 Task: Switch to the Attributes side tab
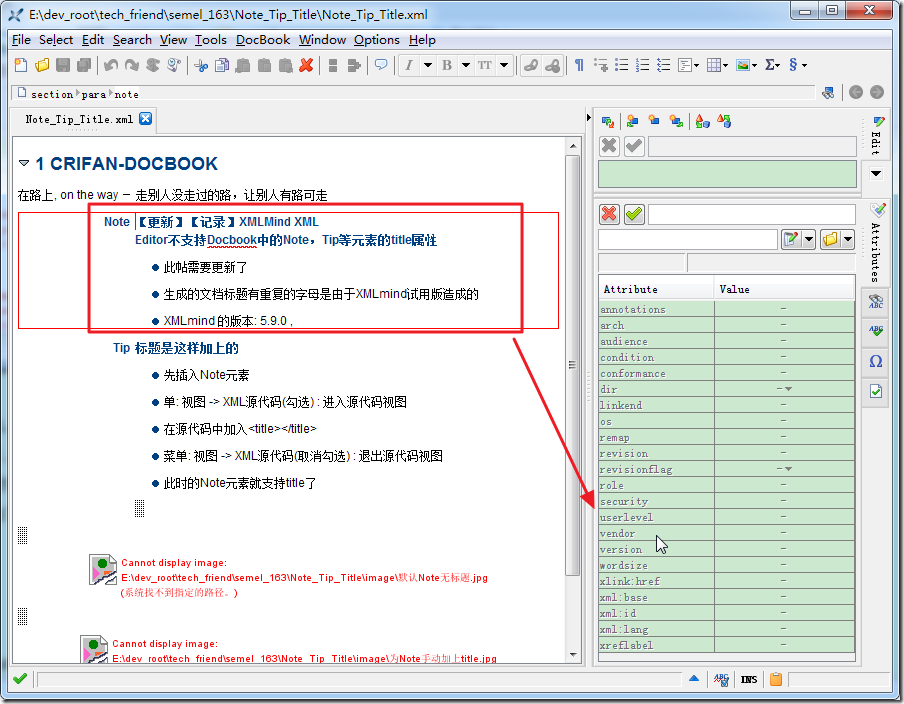click(x=876, y=244)
